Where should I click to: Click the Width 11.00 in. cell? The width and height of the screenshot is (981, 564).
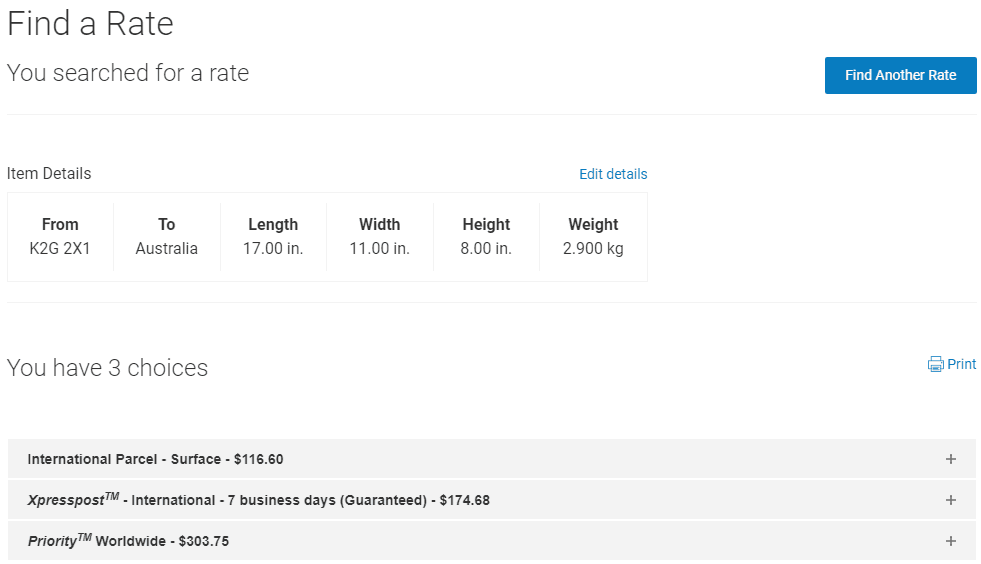pyautogui.click(x=380, y=237)
